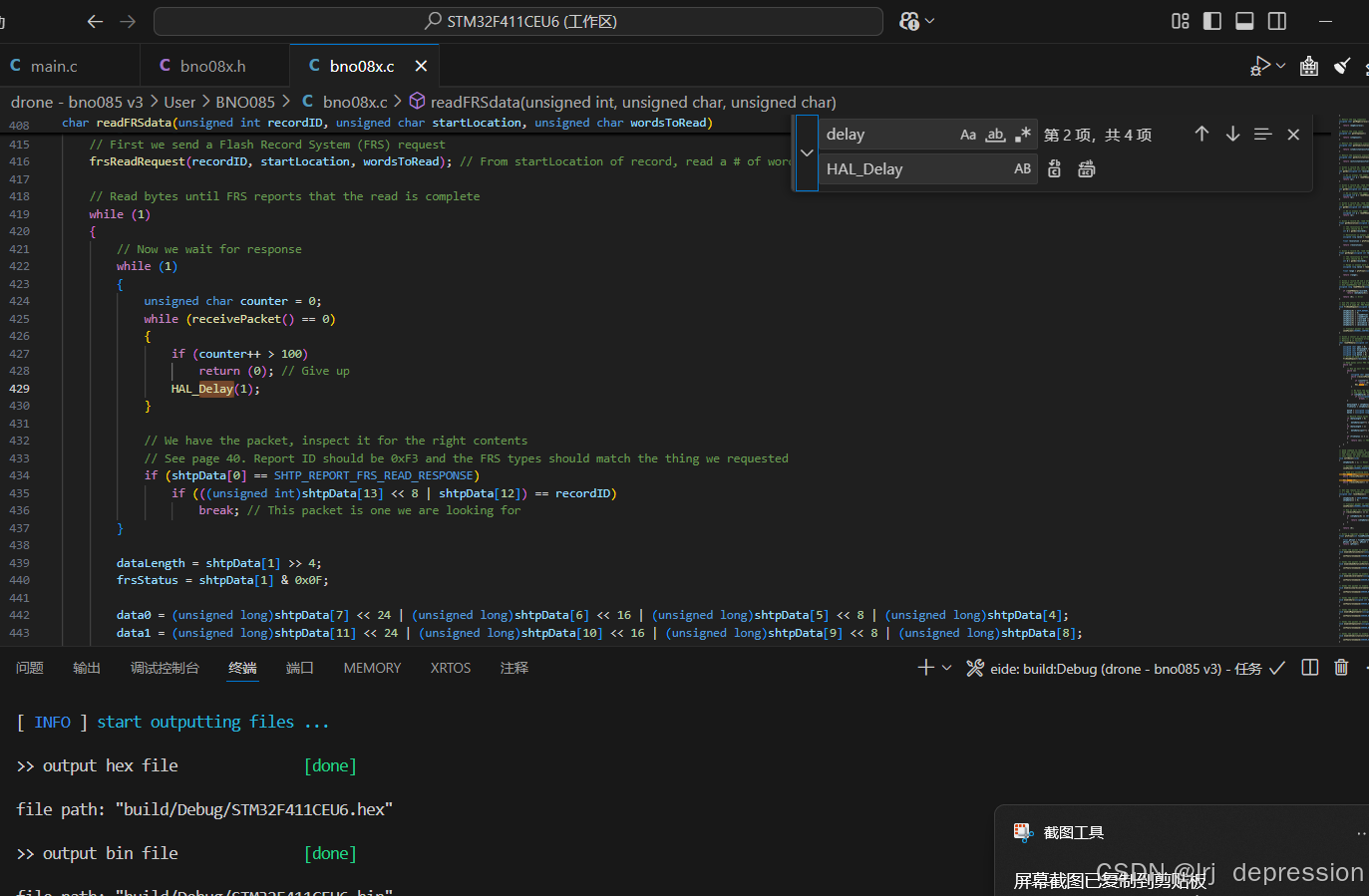Click the command center search box STM32F411CEU6

pos(518,21)
